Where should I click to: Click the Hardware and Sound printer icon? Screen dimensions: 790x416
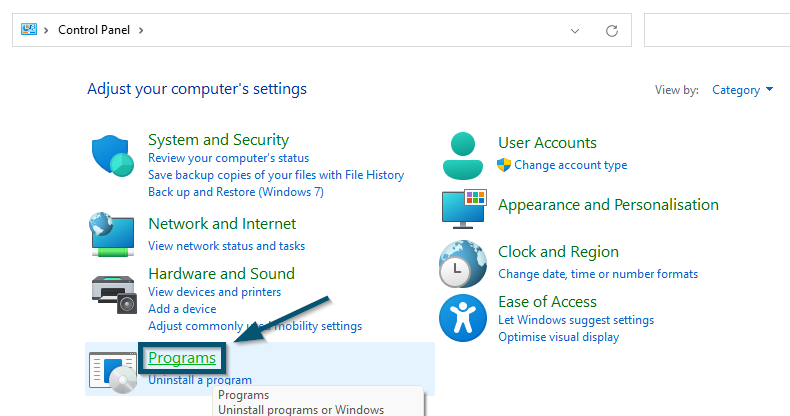(x=114, y=294)
